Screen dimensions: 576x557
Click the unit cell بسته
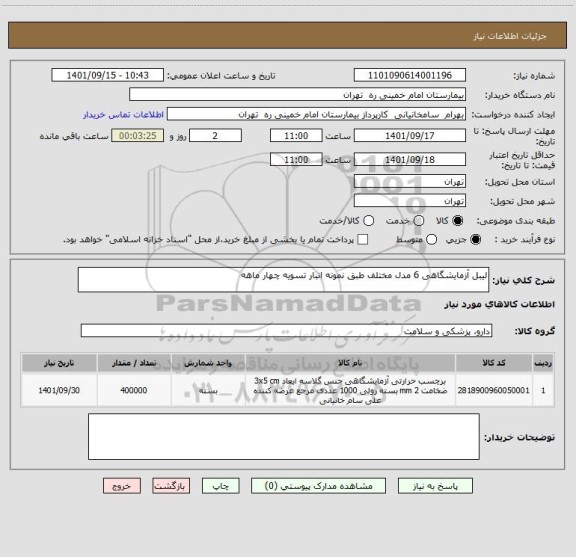208,390
